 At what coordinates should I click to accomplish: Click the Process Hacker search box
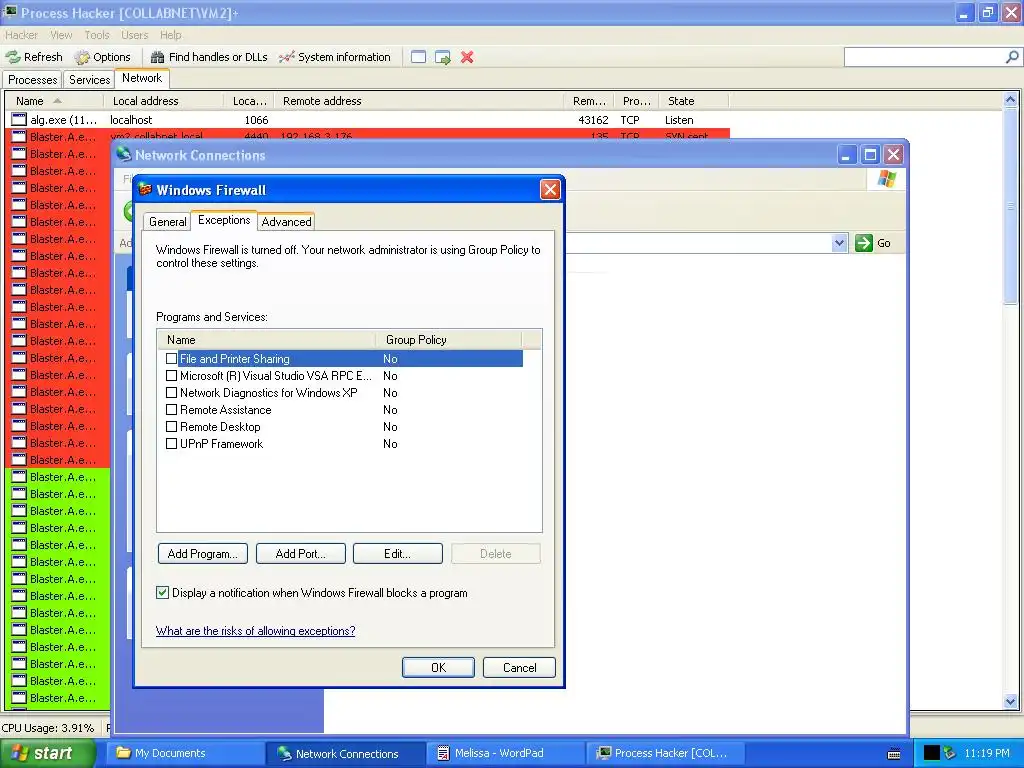pos(924,57)
